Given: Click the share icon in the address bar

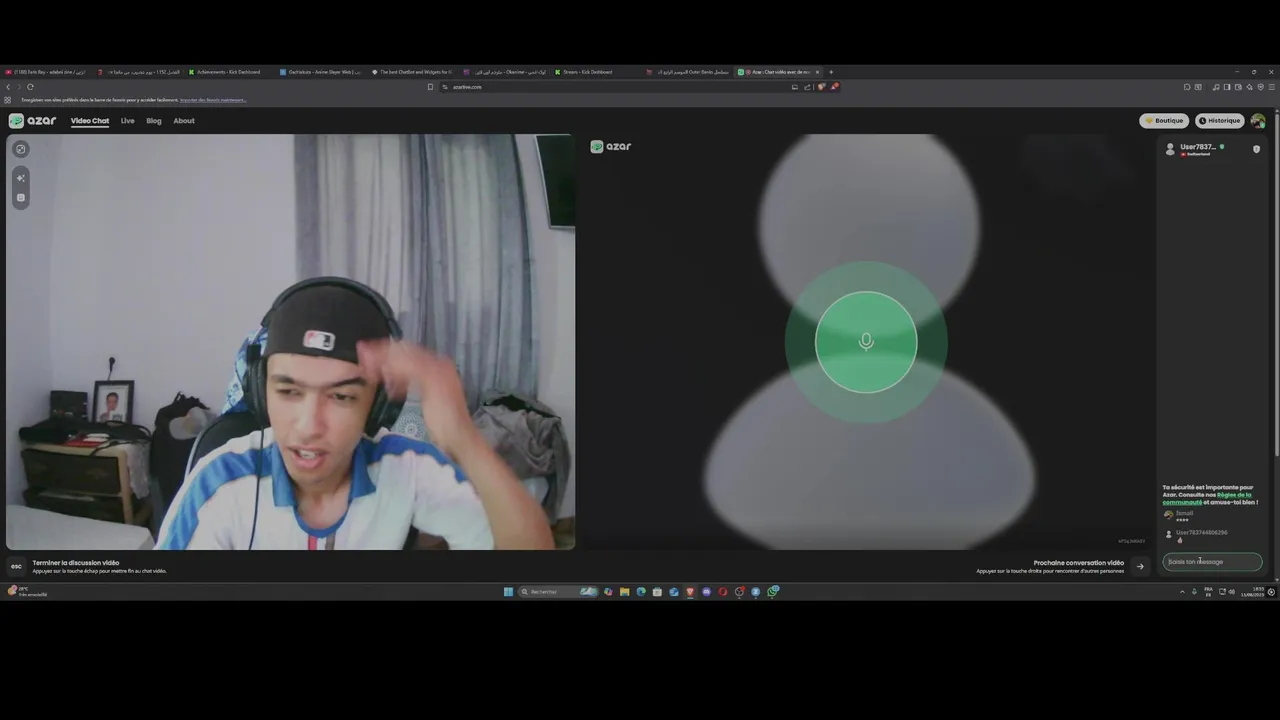Looking at the screenshot, I should pyautogui.click(x=807, y=87).
